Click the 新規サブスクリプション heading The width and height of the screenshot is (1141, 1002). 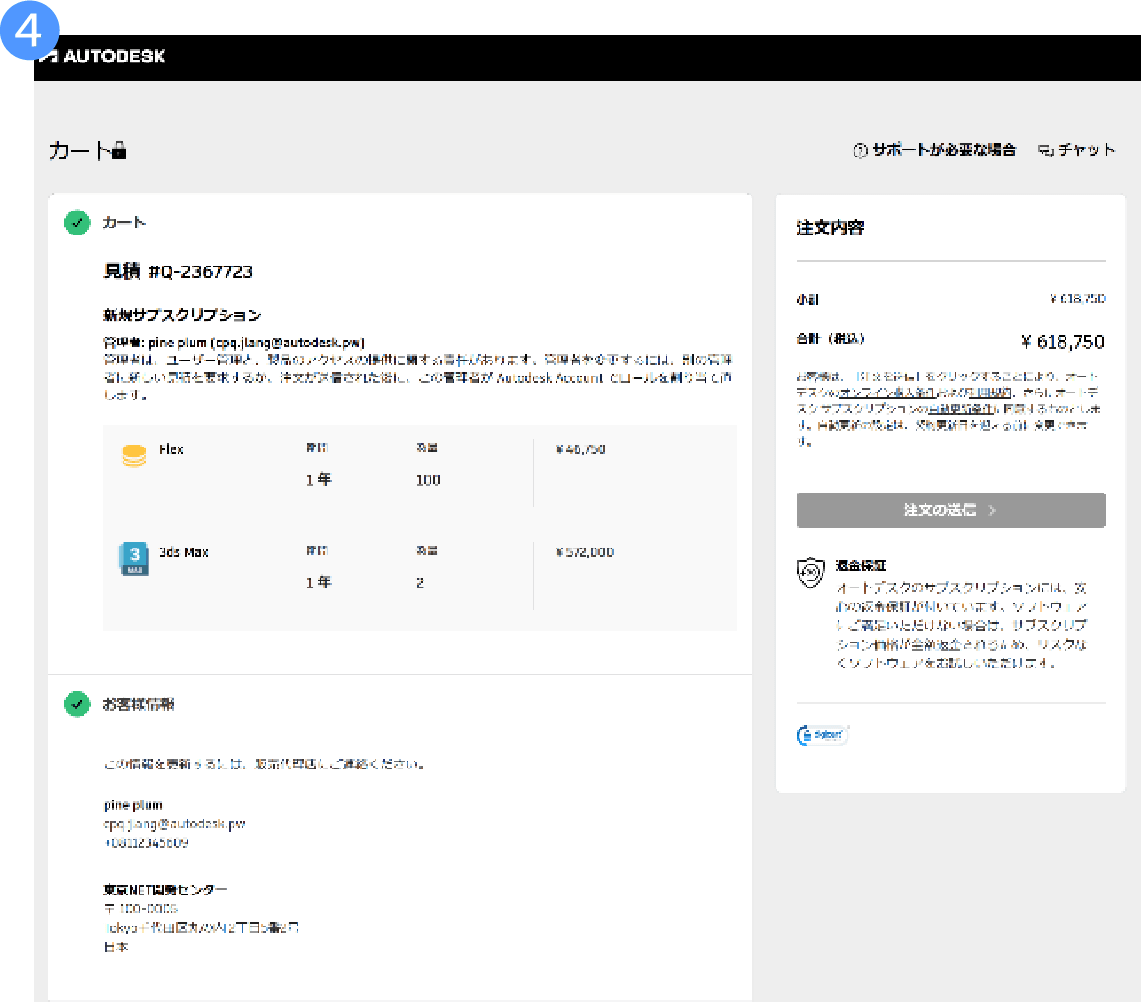(182, 314)
